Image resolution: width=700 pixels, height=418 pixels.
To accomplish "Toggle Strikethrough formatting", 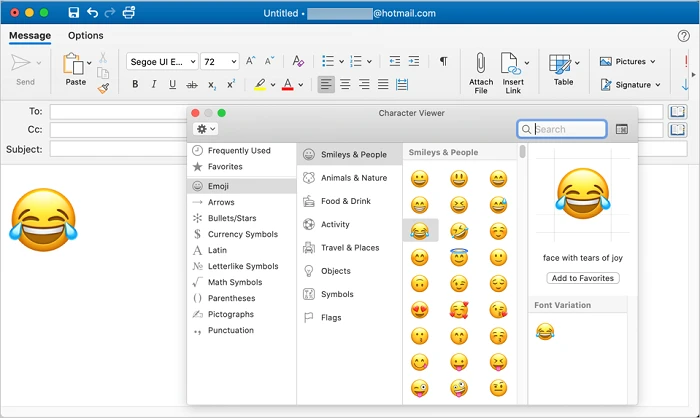I will coord(192,85).
